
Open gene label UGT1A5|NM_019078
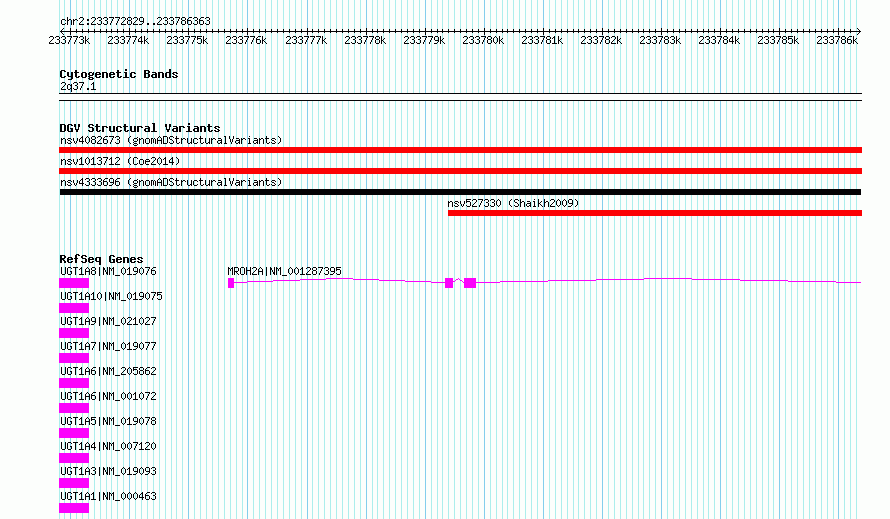108,421
